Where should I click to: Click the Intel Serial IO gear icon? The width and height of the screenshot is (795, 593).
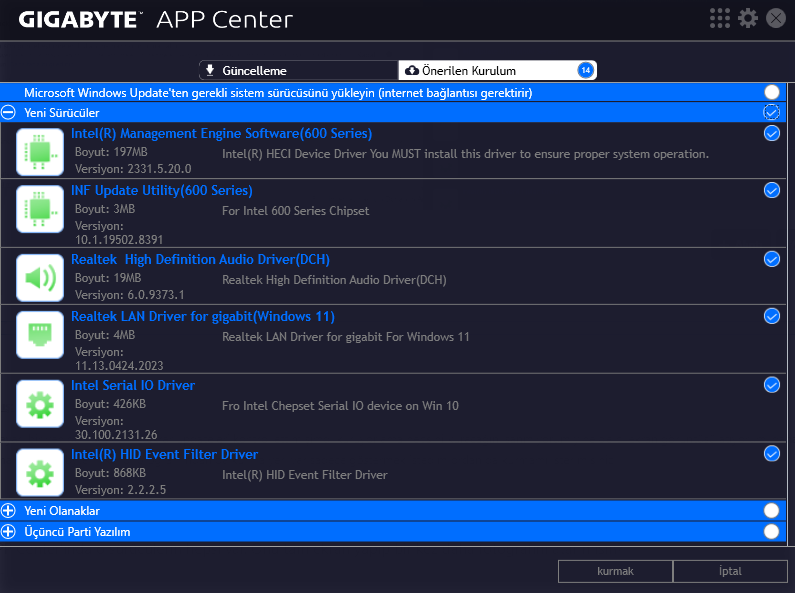tap(40, 403)
